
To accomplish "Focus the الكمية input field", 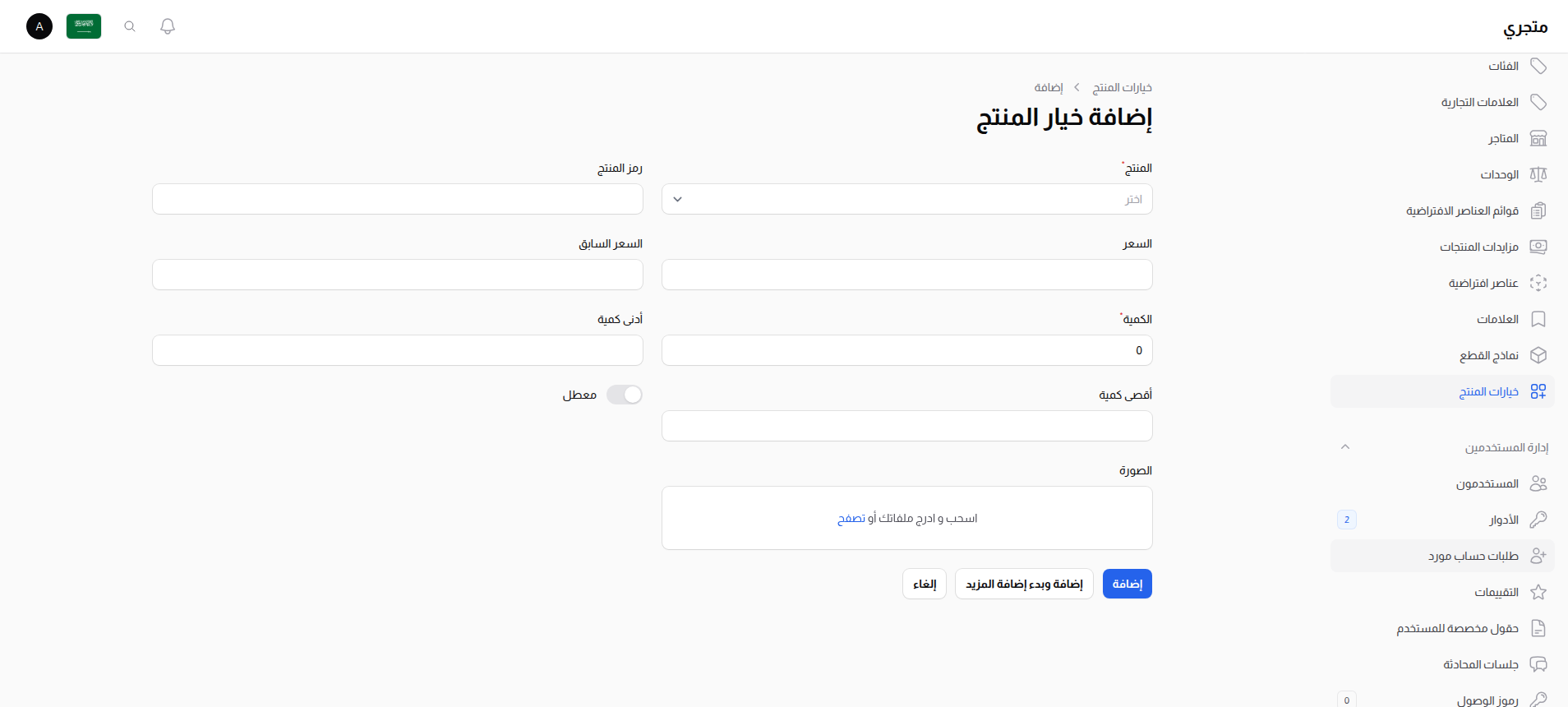I will pos(906,350).
